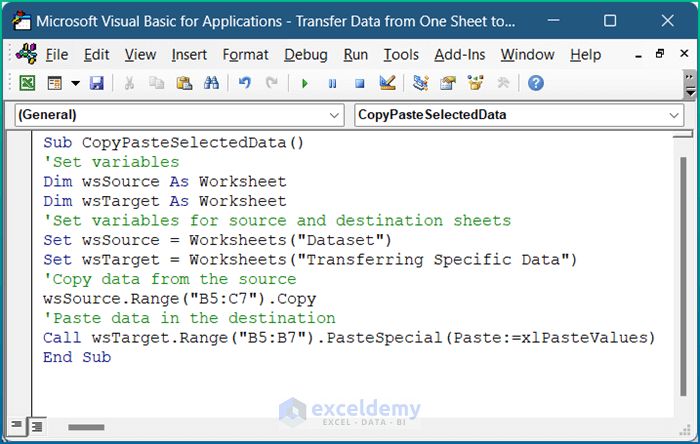This screenshot has width=700, height=444.
Task: Open the Tools menu
Action: click(x=401, y=55)
